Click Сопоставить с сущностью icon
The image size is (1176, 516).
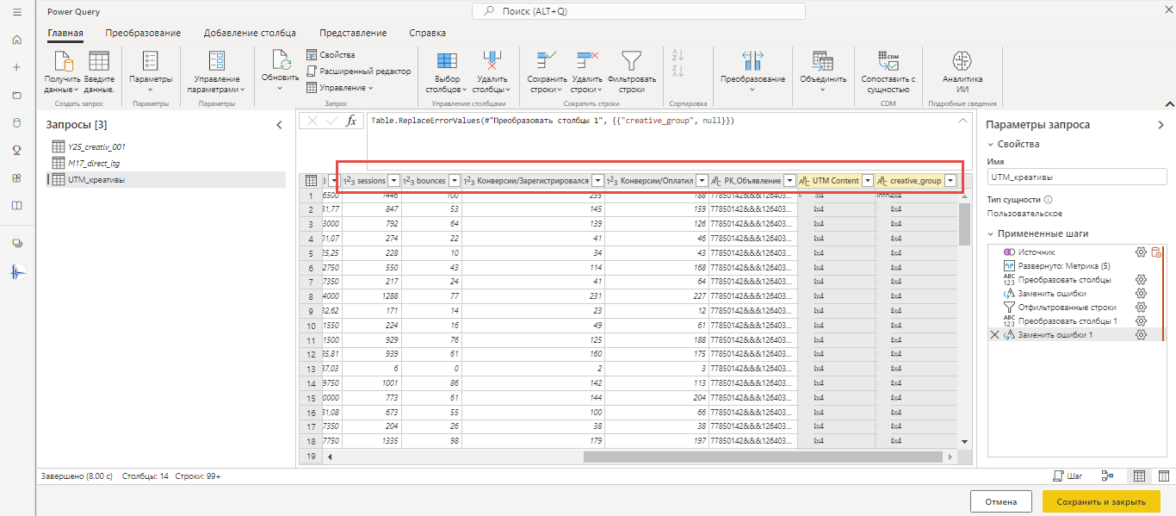(x=888, y=60)
